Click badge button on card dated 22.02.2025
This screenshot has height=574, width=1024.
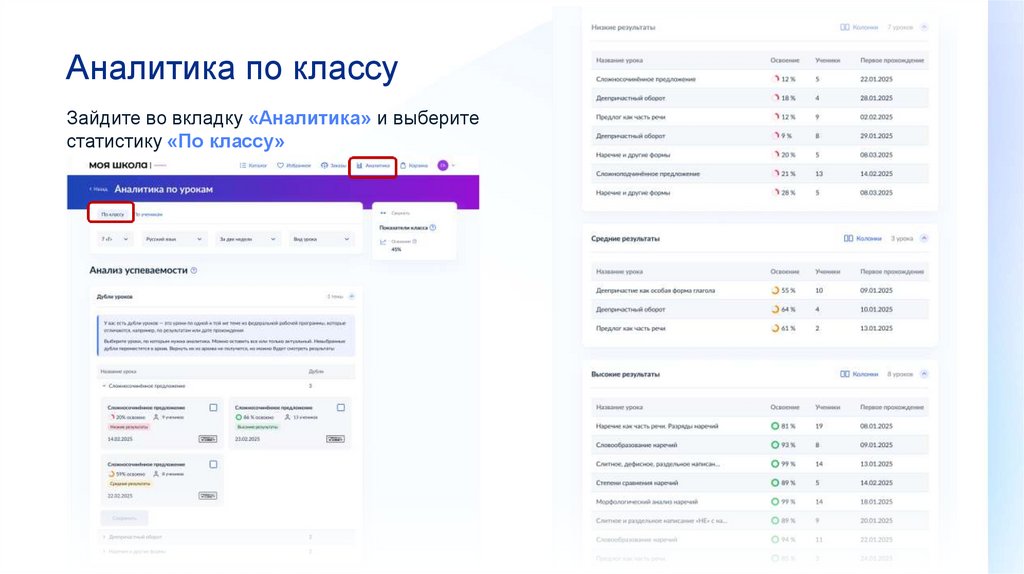click(207, 496)
